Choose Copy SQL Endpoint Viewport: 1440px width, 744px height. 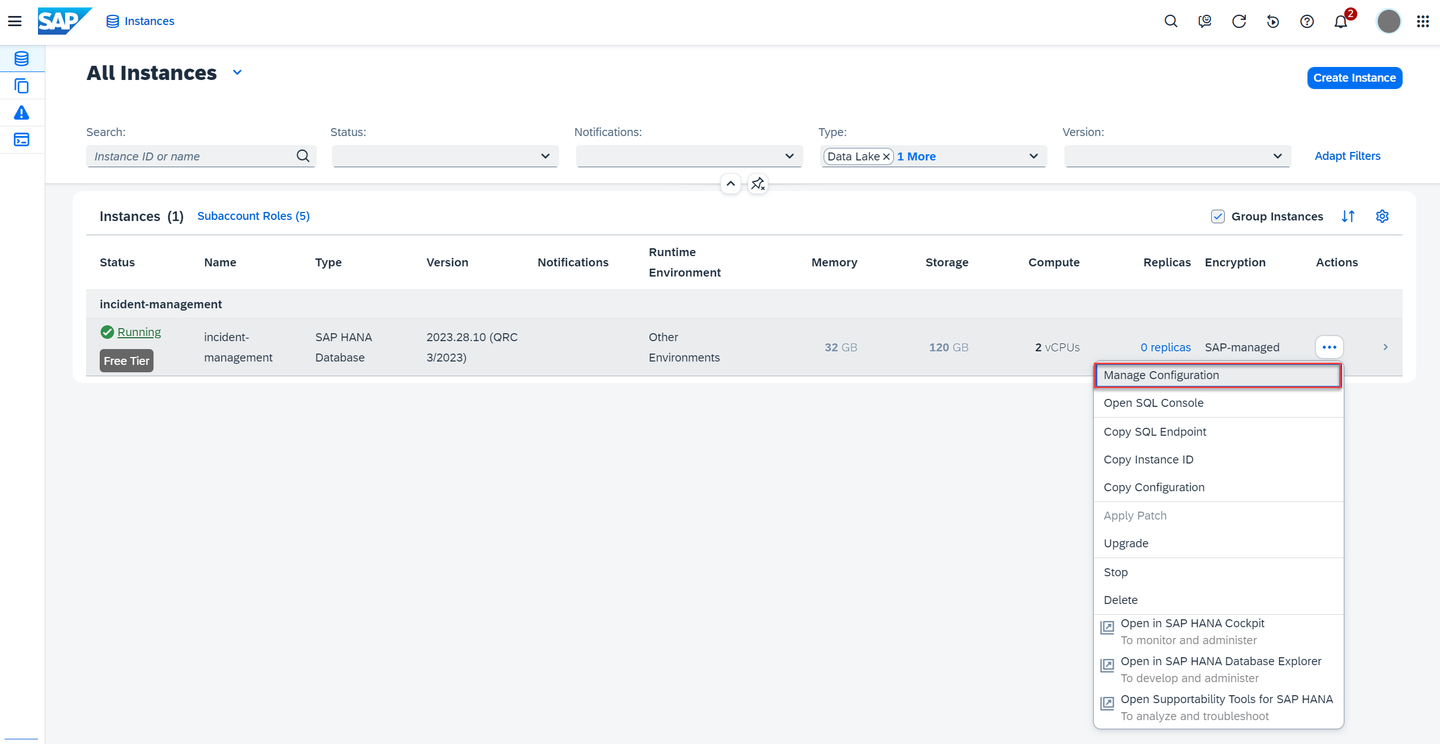pyautogui.click(x=1218, y=432)
